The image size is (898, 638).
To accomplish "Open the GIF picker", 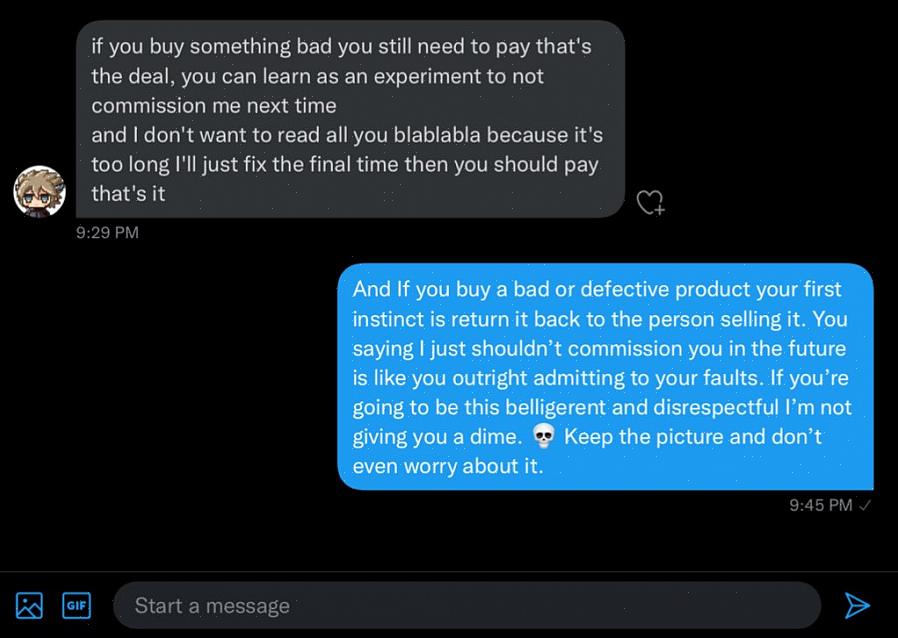I will point(76,605).
